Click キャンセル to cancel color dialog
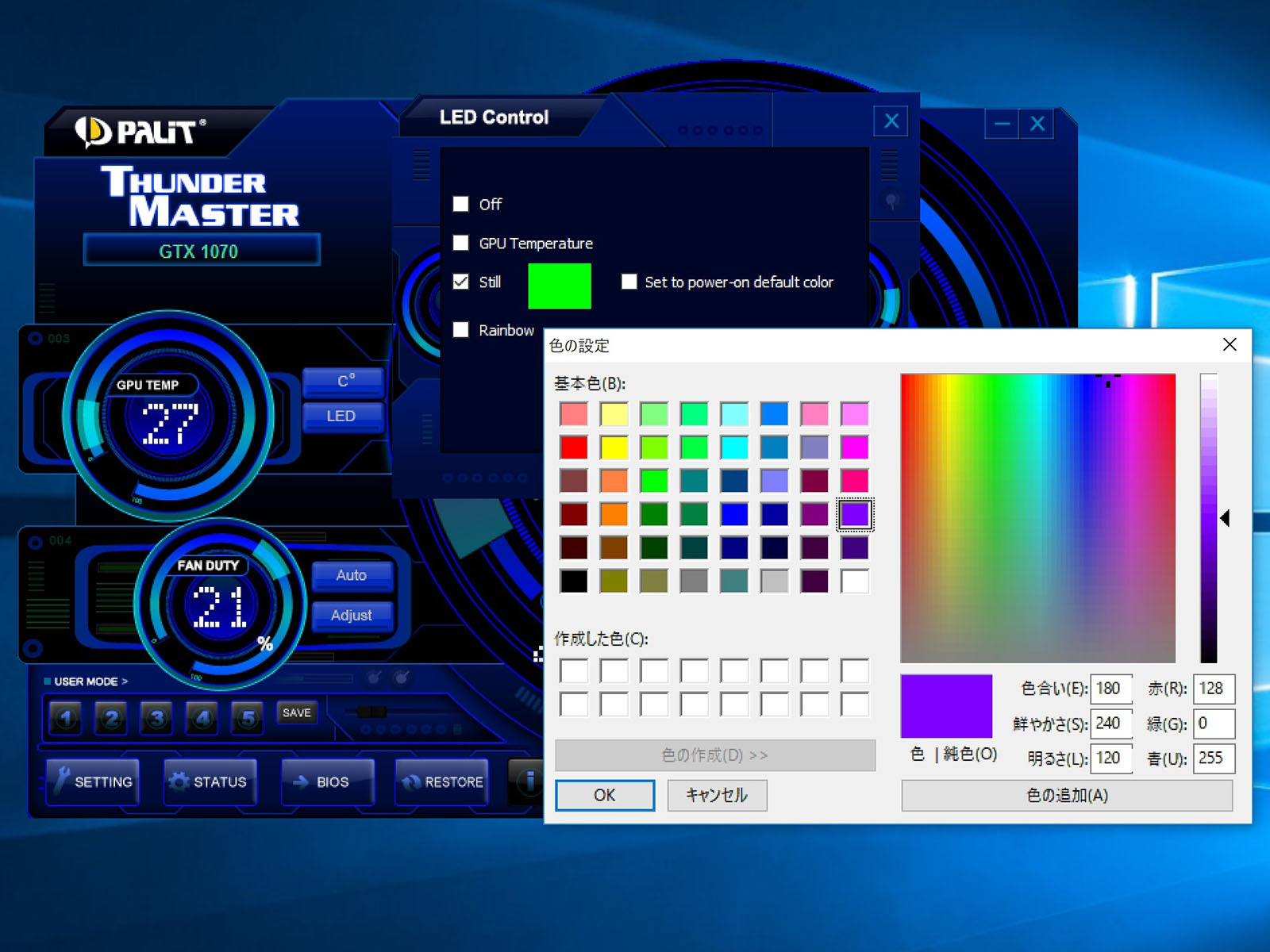This screenshot has height=952, width=1270. click(717, 795)
